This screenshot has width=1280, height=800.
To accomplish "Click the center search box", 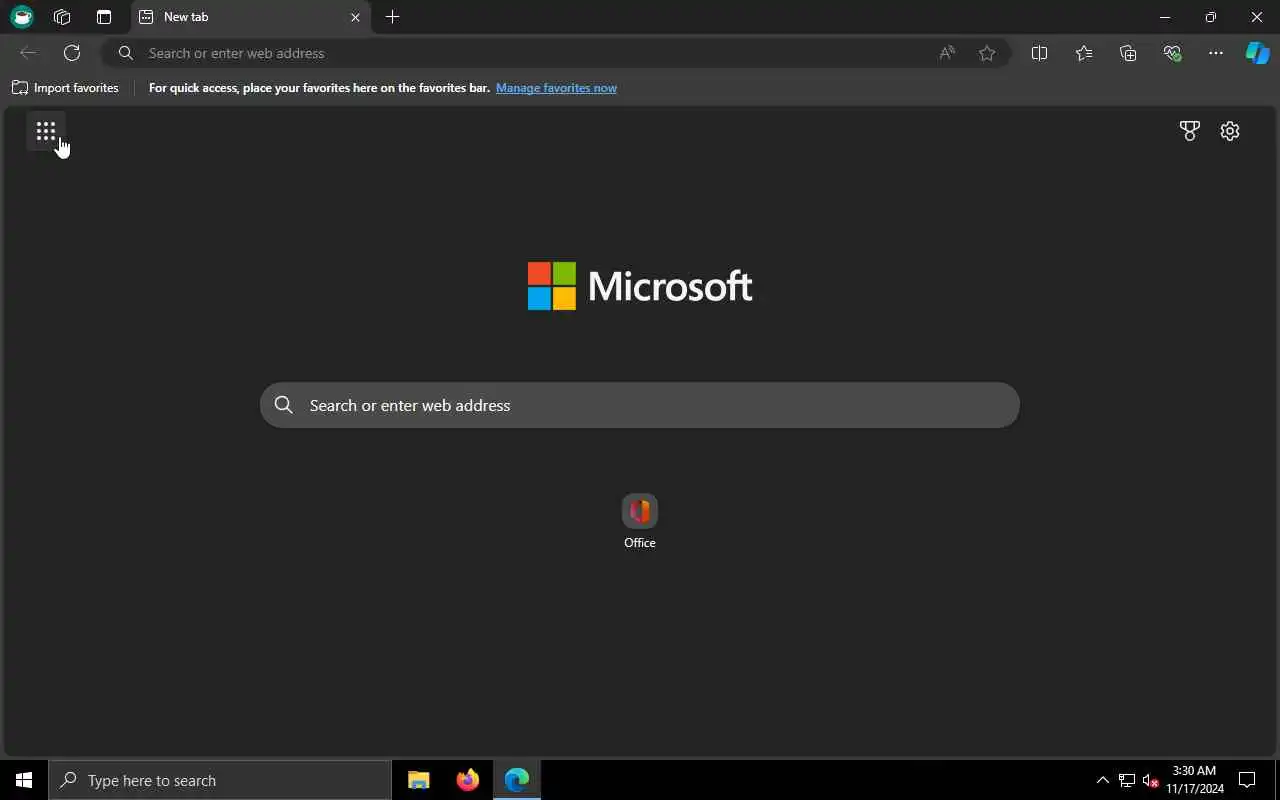I will [640, 405].
